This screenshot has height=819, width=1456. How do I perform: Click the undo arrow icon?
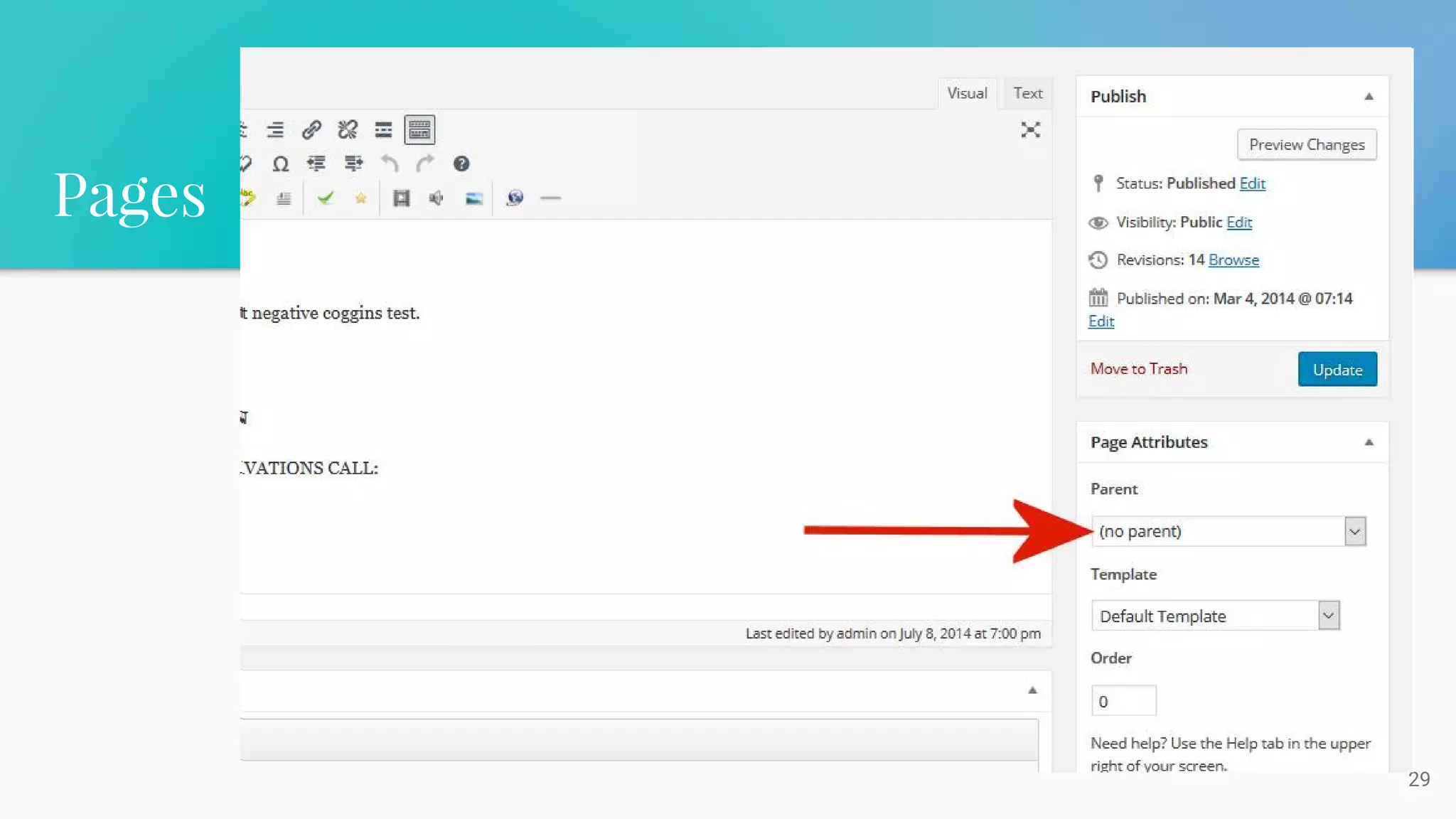pos(389,164)
